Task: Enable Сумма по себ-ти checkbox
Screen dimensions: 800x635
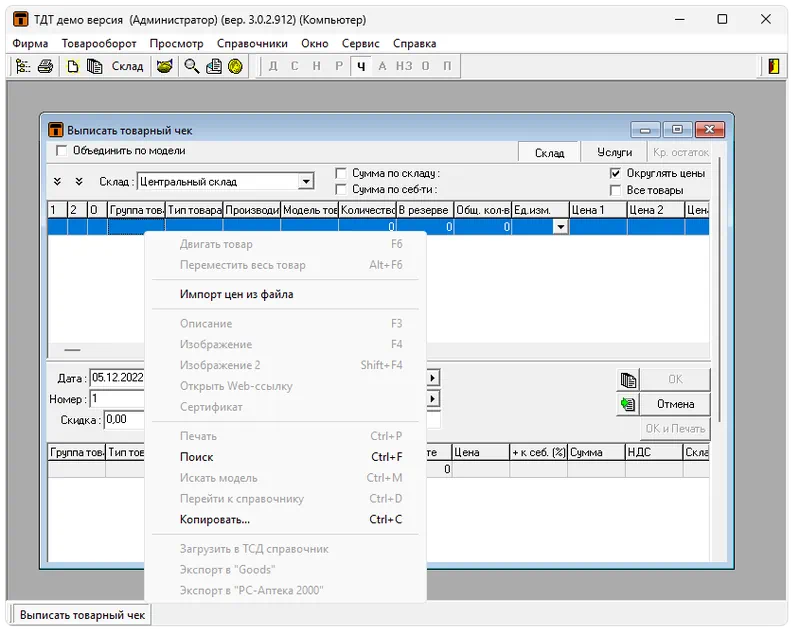Action: pyautogui.click(x=341, y=190)
